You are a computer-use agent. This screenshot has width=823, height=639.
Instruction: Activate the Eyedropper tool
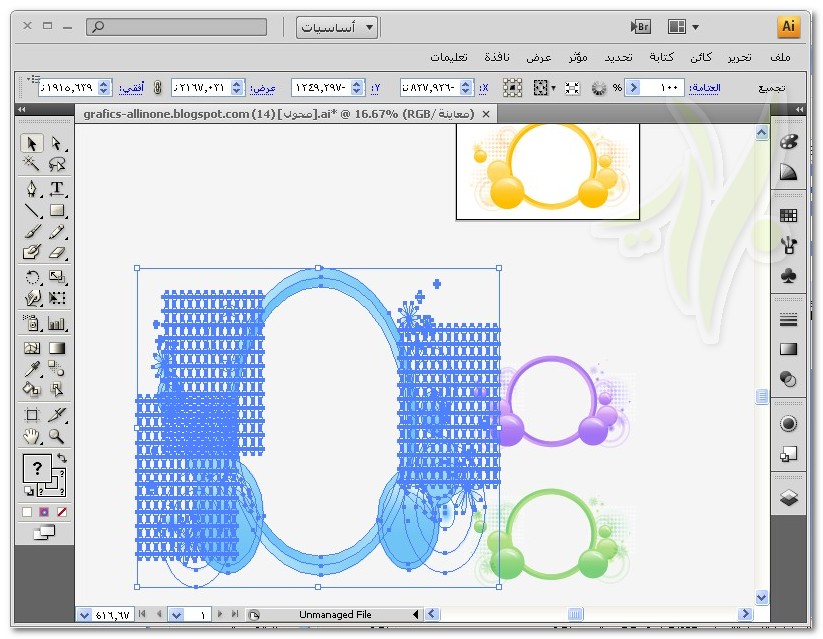(x=31, y=370)
